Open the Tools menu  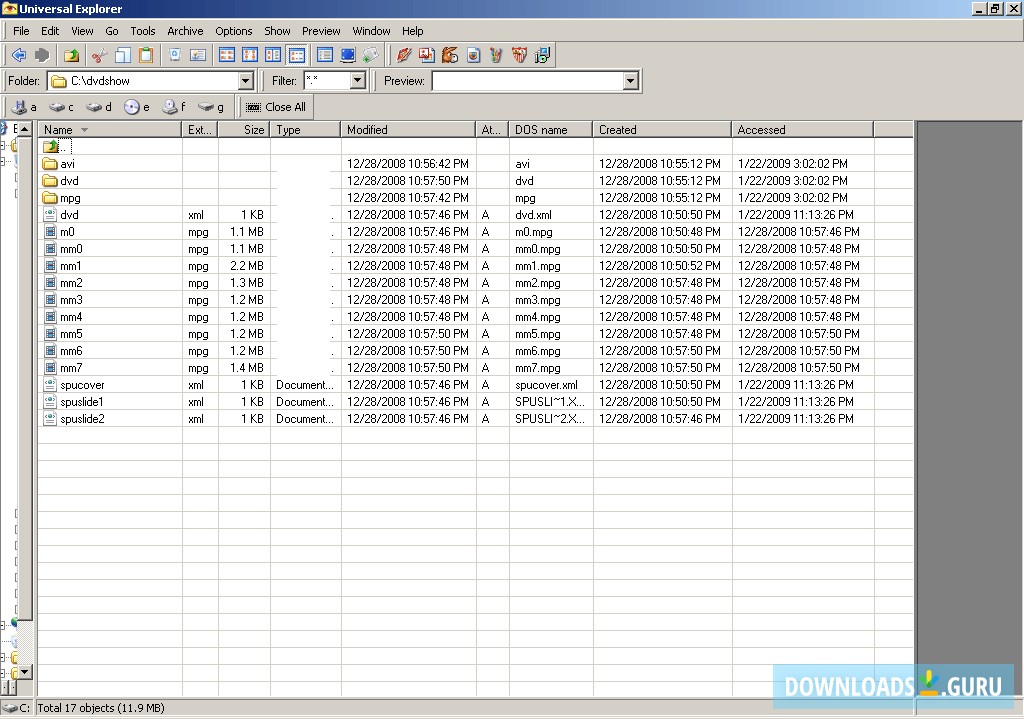(143, 31)
